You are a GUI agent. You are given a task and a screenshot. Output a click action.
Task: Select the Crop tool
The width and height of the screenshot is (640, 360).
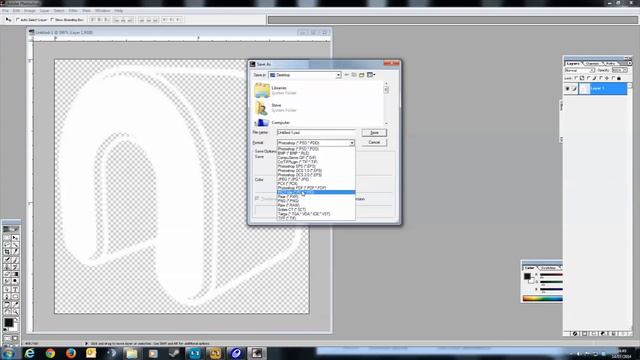[x=7, y=252]
